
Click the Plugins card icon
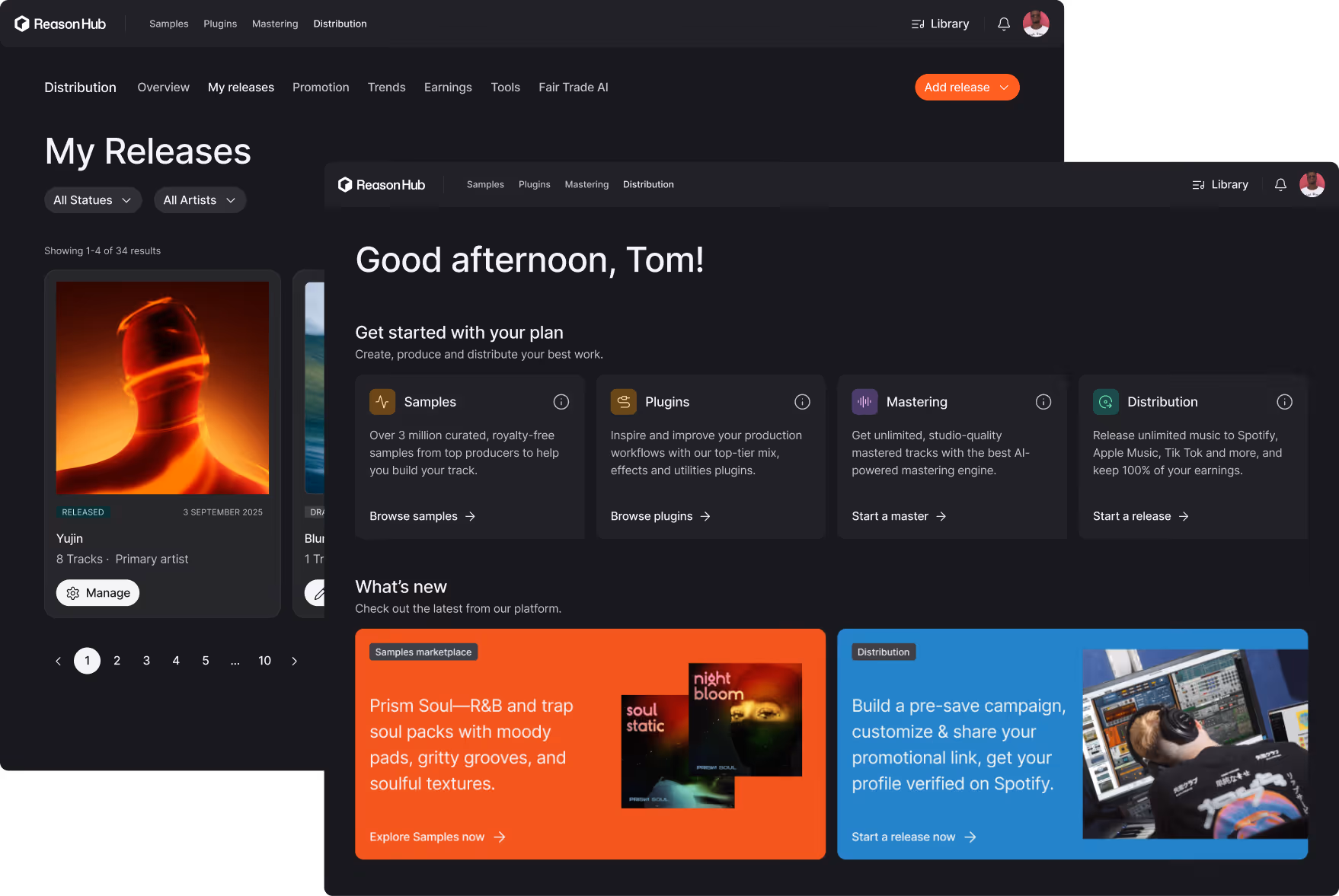(624, 402)
